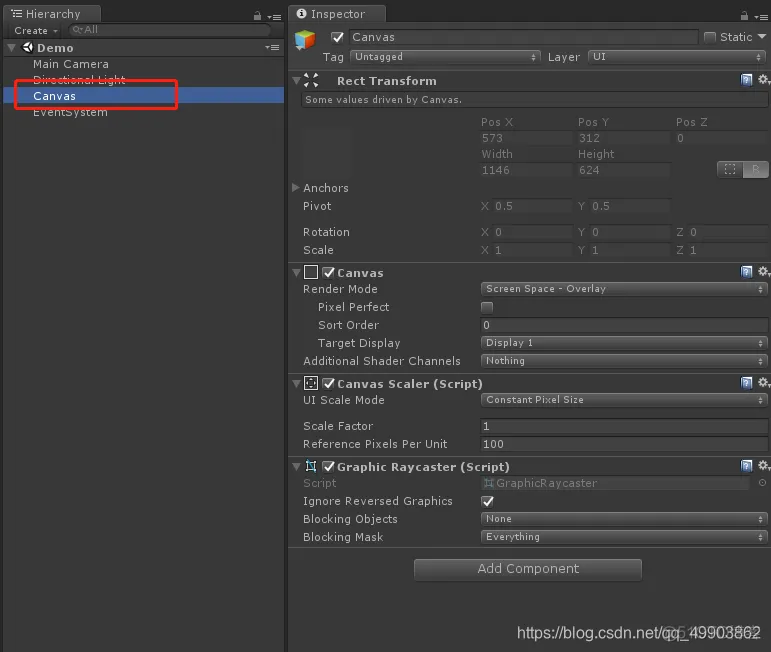Click the Pivot X value field
771x652 pixels.
(x=533, y=206)
